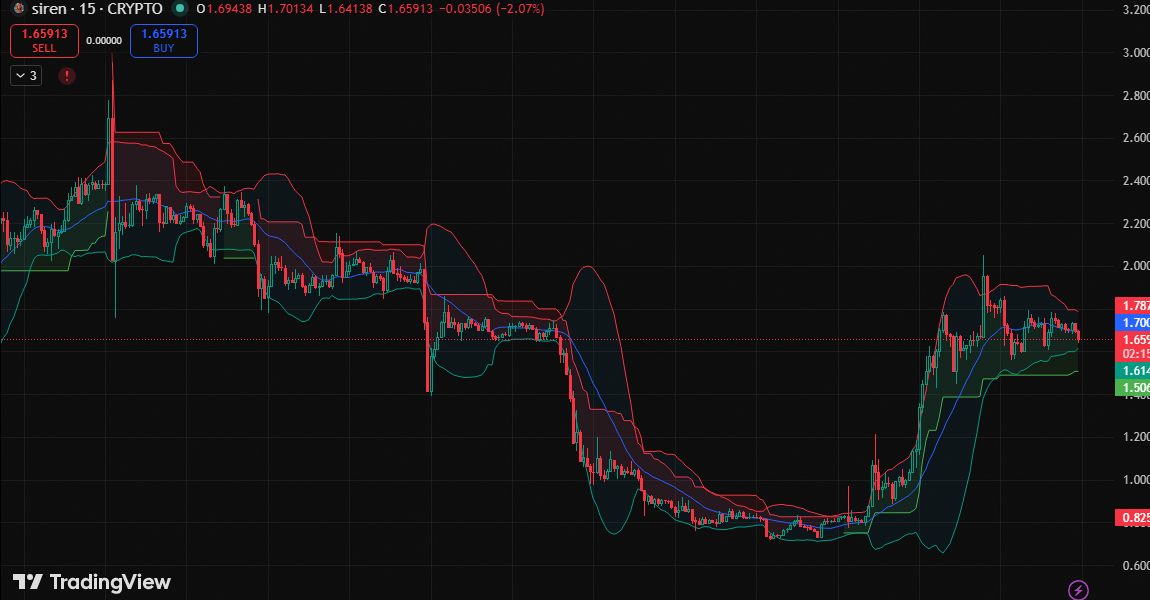This screenshot has width=1150, height=600.
Task: Click the red 0.82 price label
Action: coord(1132,518)
